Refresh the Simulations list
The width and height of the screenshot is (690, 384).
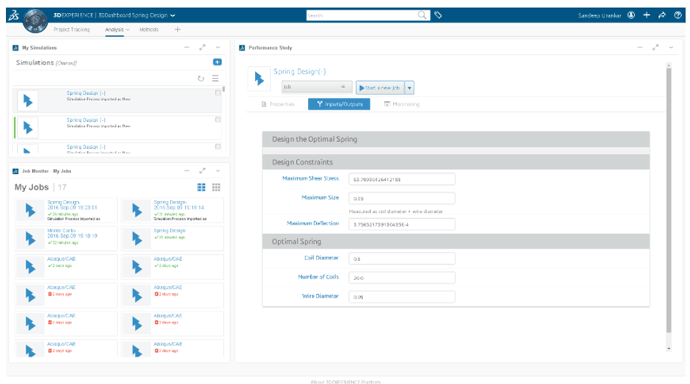[201, 78]
